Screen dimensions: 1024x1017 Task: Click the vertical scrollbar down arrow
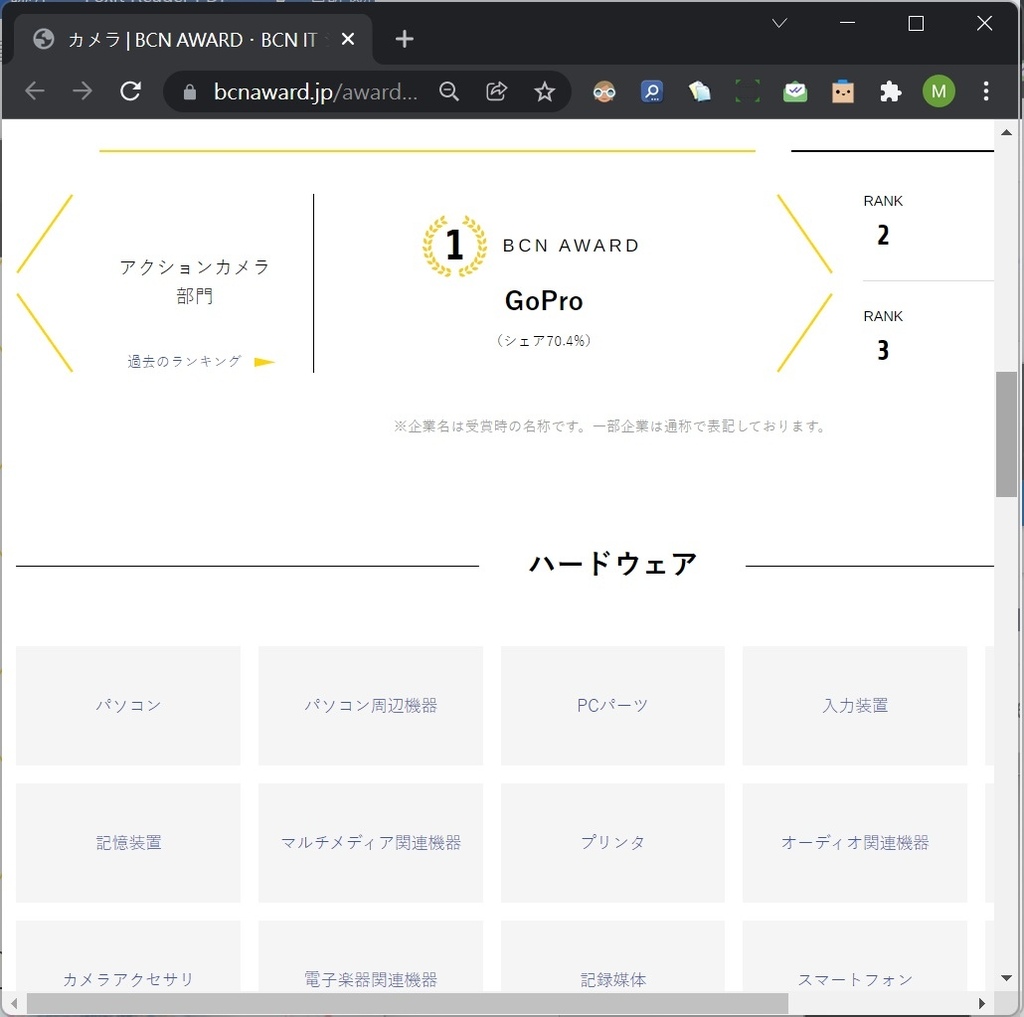point(1006,978)
